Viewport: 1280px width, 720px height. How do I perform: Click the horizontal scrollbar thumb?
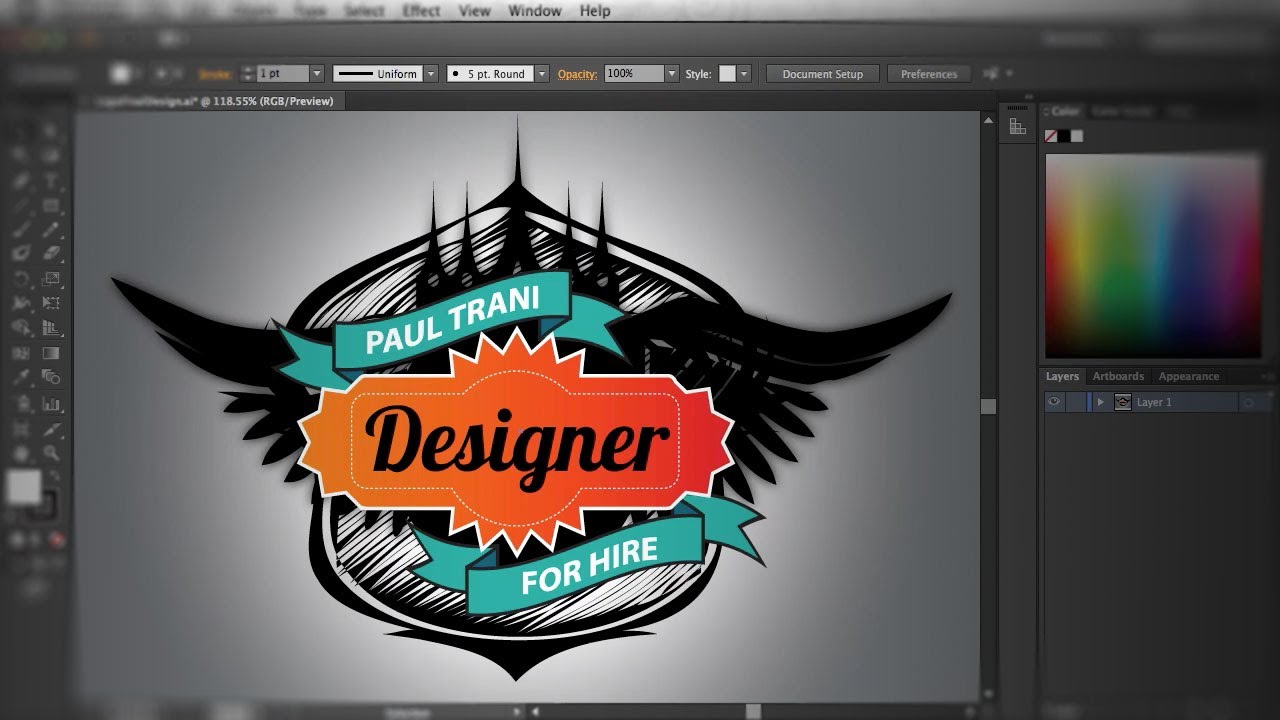(753, 711)
